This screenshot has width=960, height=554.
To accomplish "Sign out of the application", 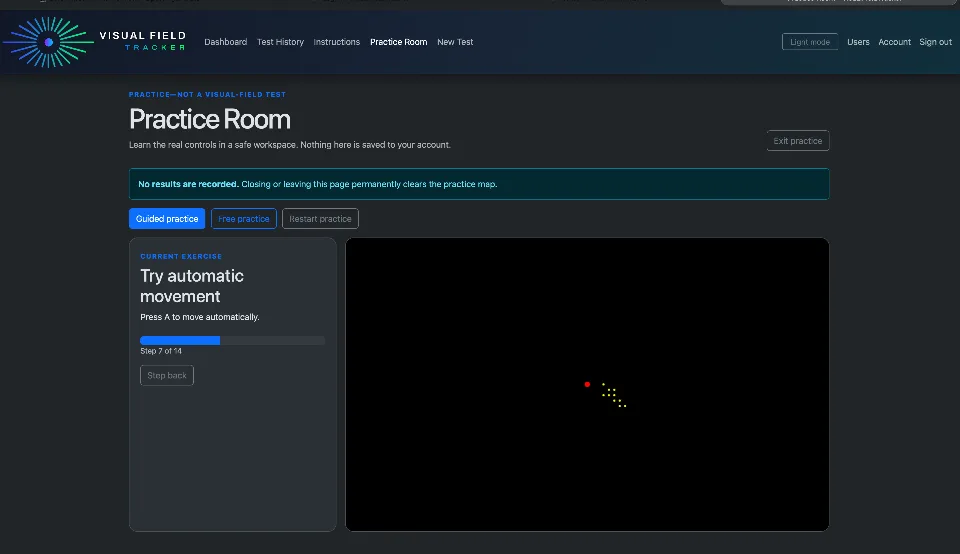I will [x=935, y=42].
